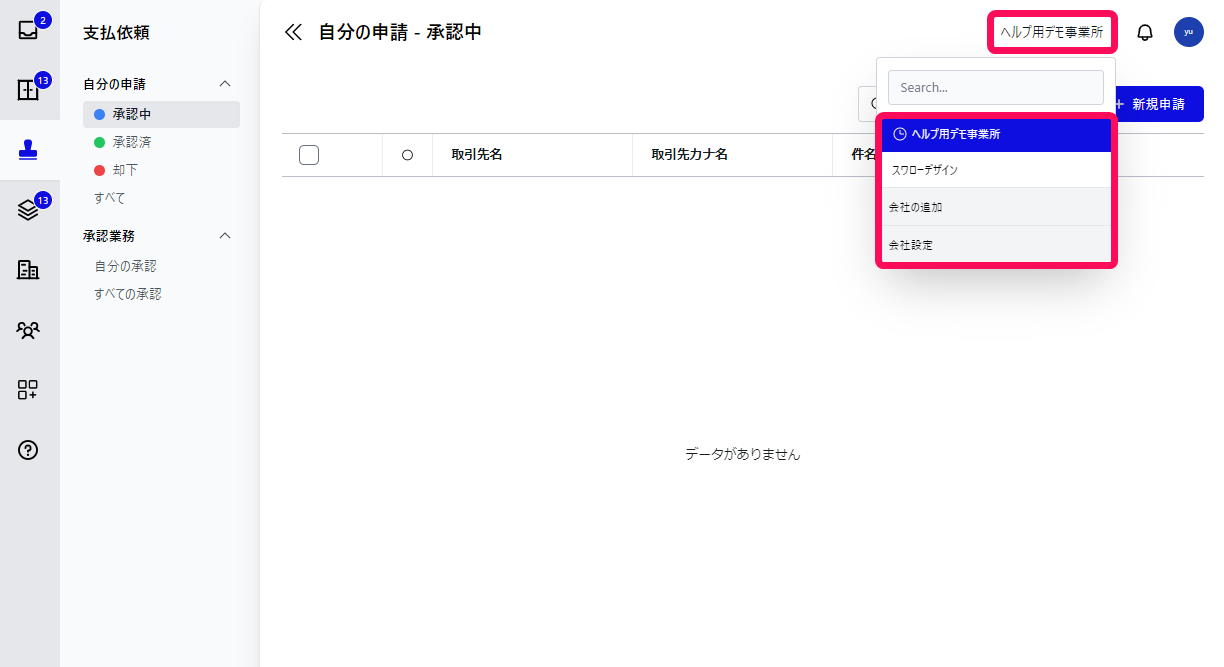The width and height of the screenshot is (1224, 667).
Task: Open the inbox icon in left rail
Action: coord(28,30)
